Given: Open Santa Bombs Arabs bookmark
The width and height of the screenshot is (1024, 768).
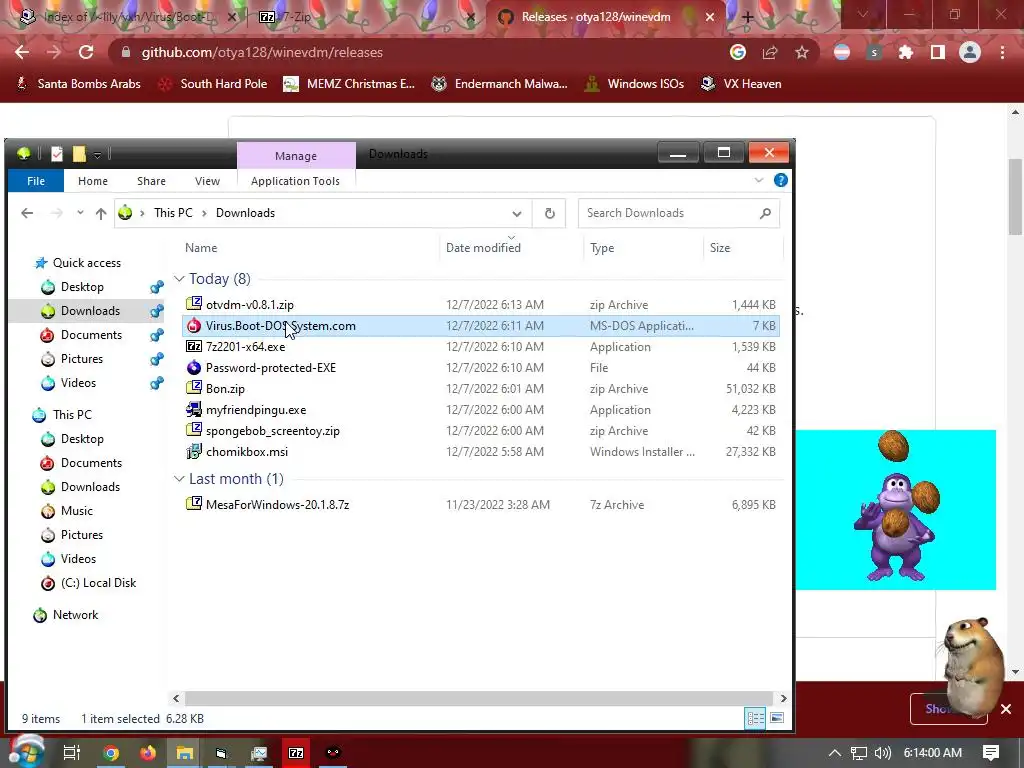Looking at the screenshot, I should coord(78,84).
